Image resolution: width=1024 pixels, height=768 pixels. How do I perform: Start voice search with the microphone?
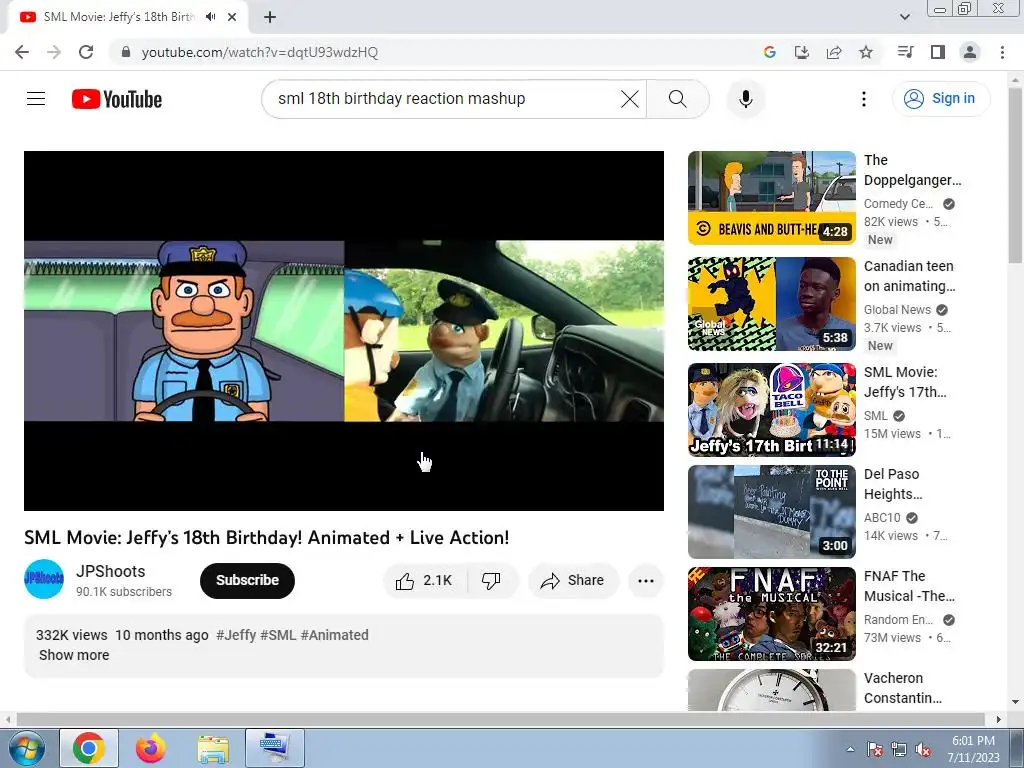click(746, 99)
